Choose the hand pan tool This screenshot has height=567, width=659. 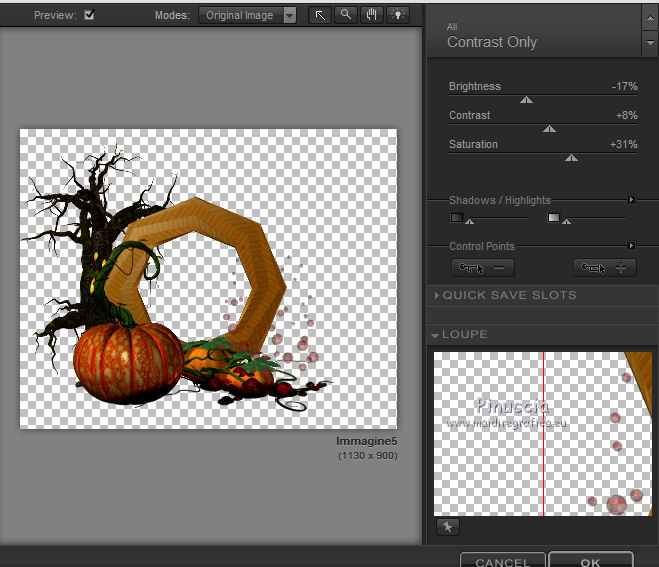coord(372,15)
